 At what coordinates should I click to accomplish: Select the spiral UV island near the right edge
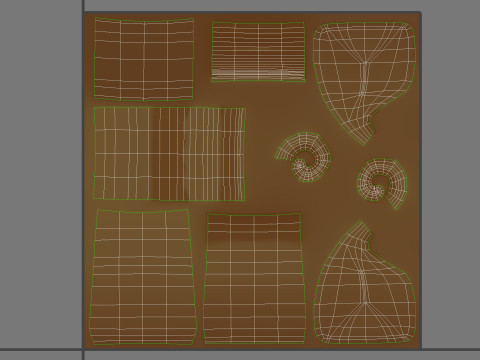click(x=383, y=184)
